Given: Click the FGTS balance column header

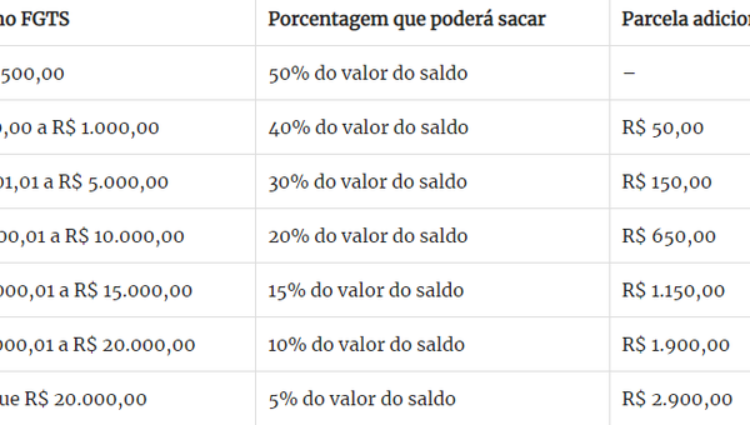Looking at the screenshot, I should [34, 20].
